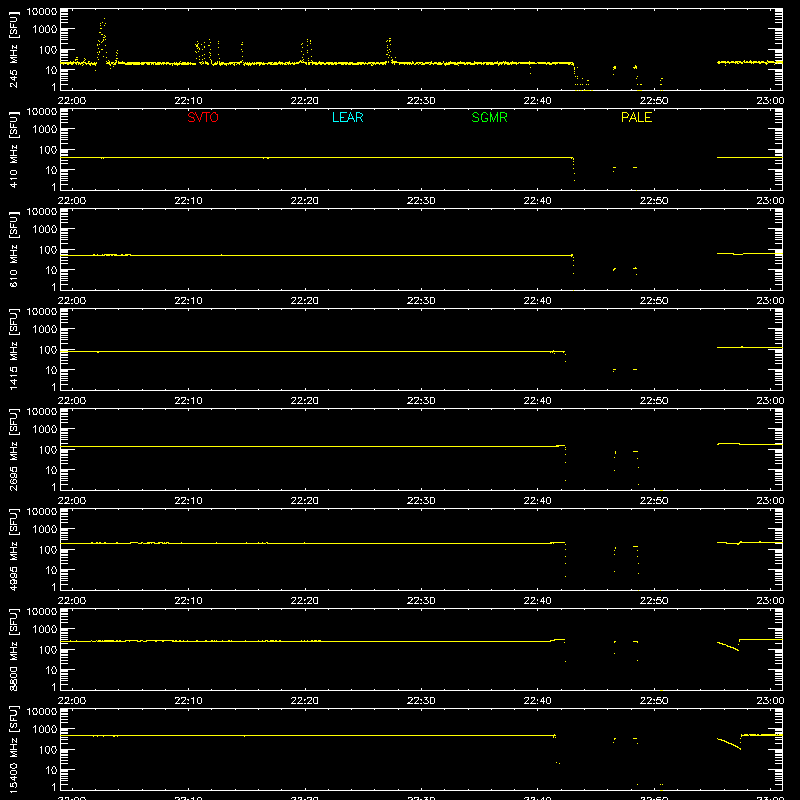Click the 1000 y-axis label of 410 MHz panel
800x800 pixels.
[45, 130]
